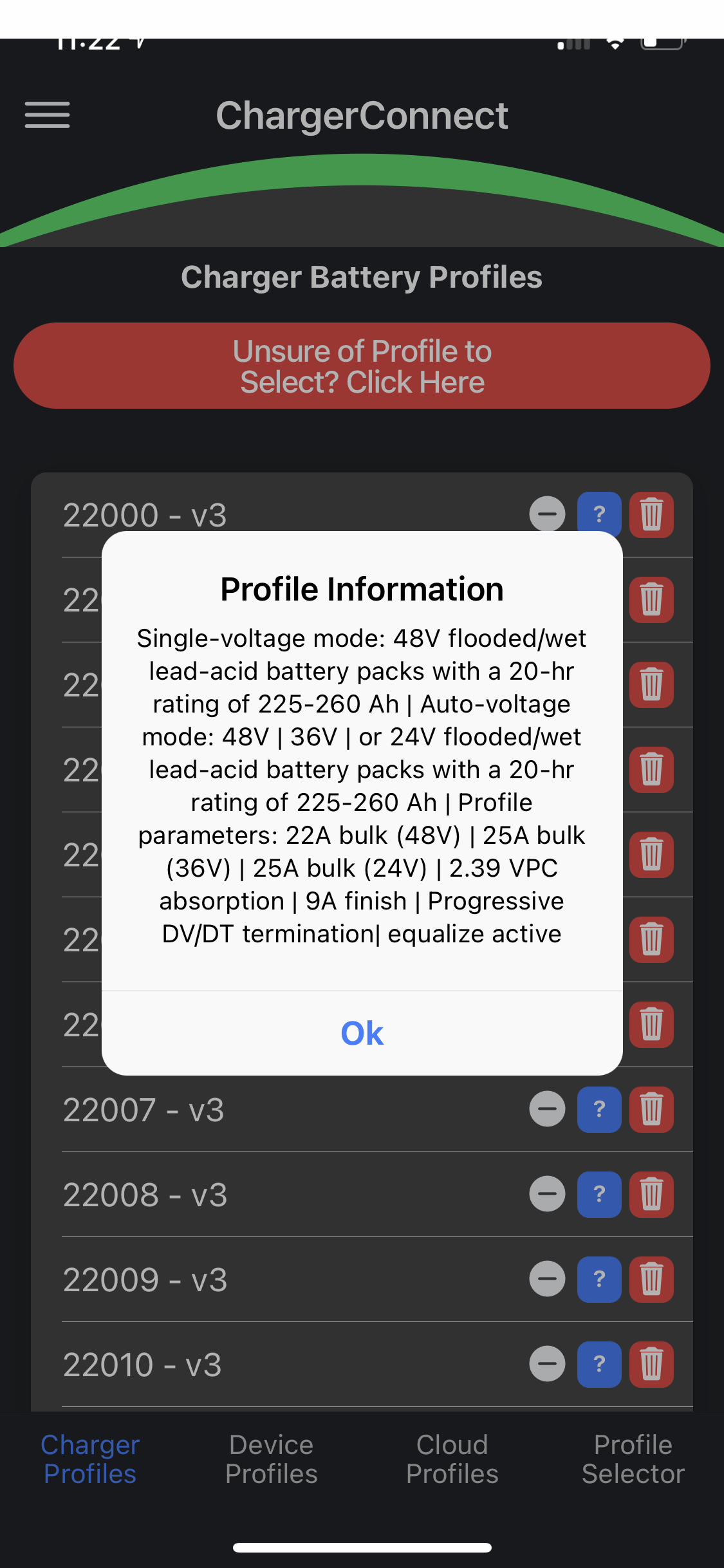This screenshot has width=724, height=1568.
Task: Open the Profile Selector tab
Action: click(x=633, y=1459)
